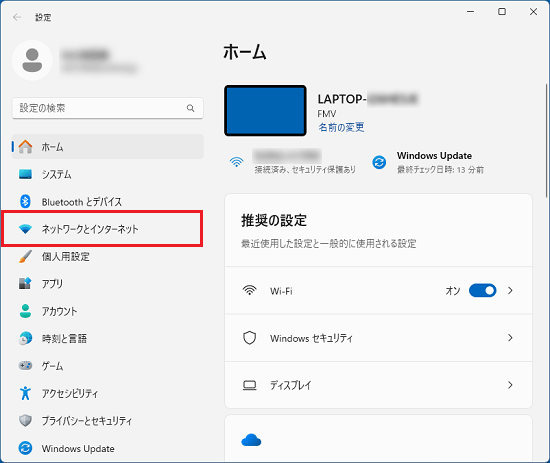Click the ゲーム controller icon
550x463 pixels.
coord(25,365)
